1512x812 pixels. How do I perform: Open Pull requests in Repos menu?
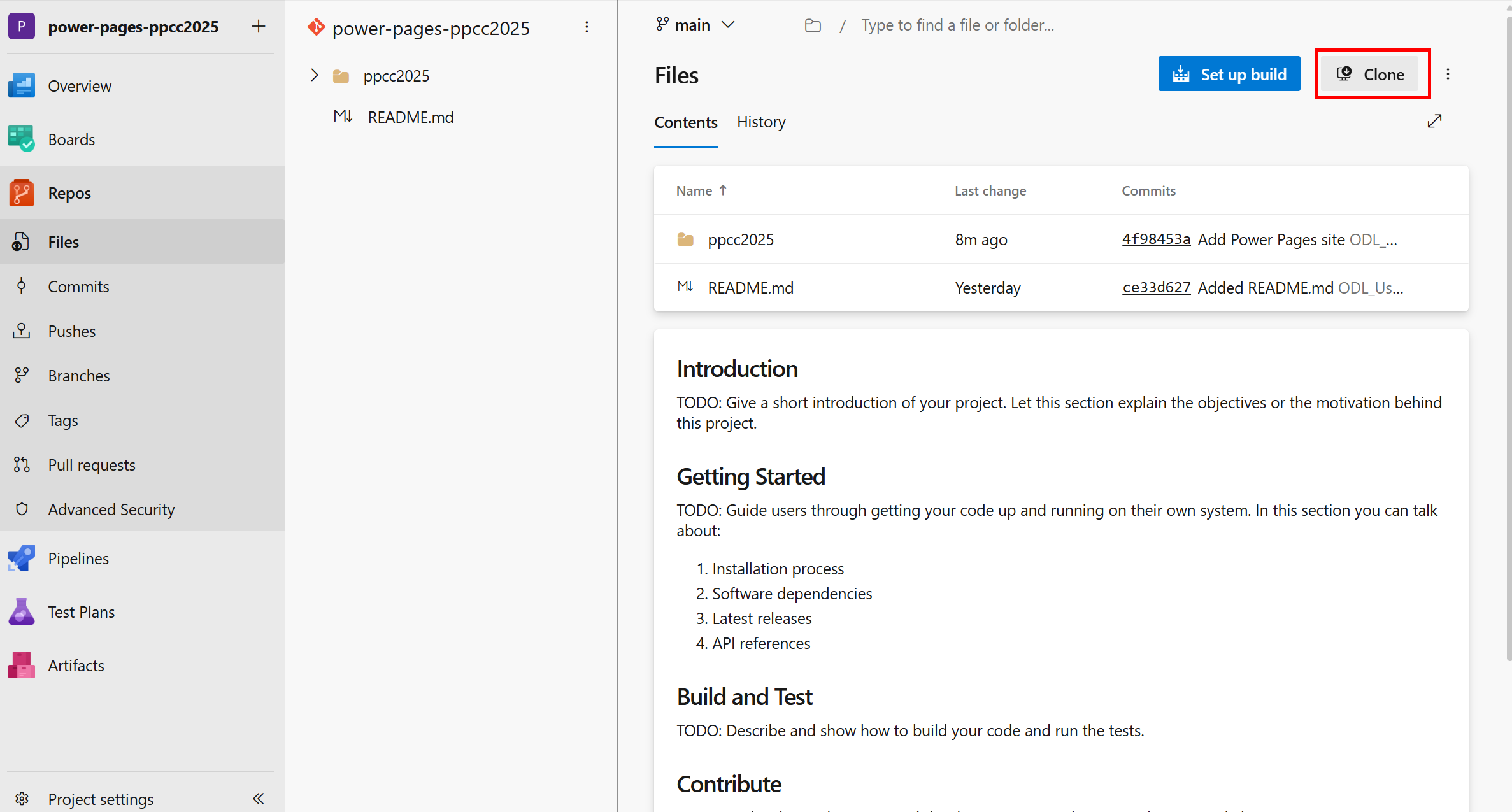92,465
